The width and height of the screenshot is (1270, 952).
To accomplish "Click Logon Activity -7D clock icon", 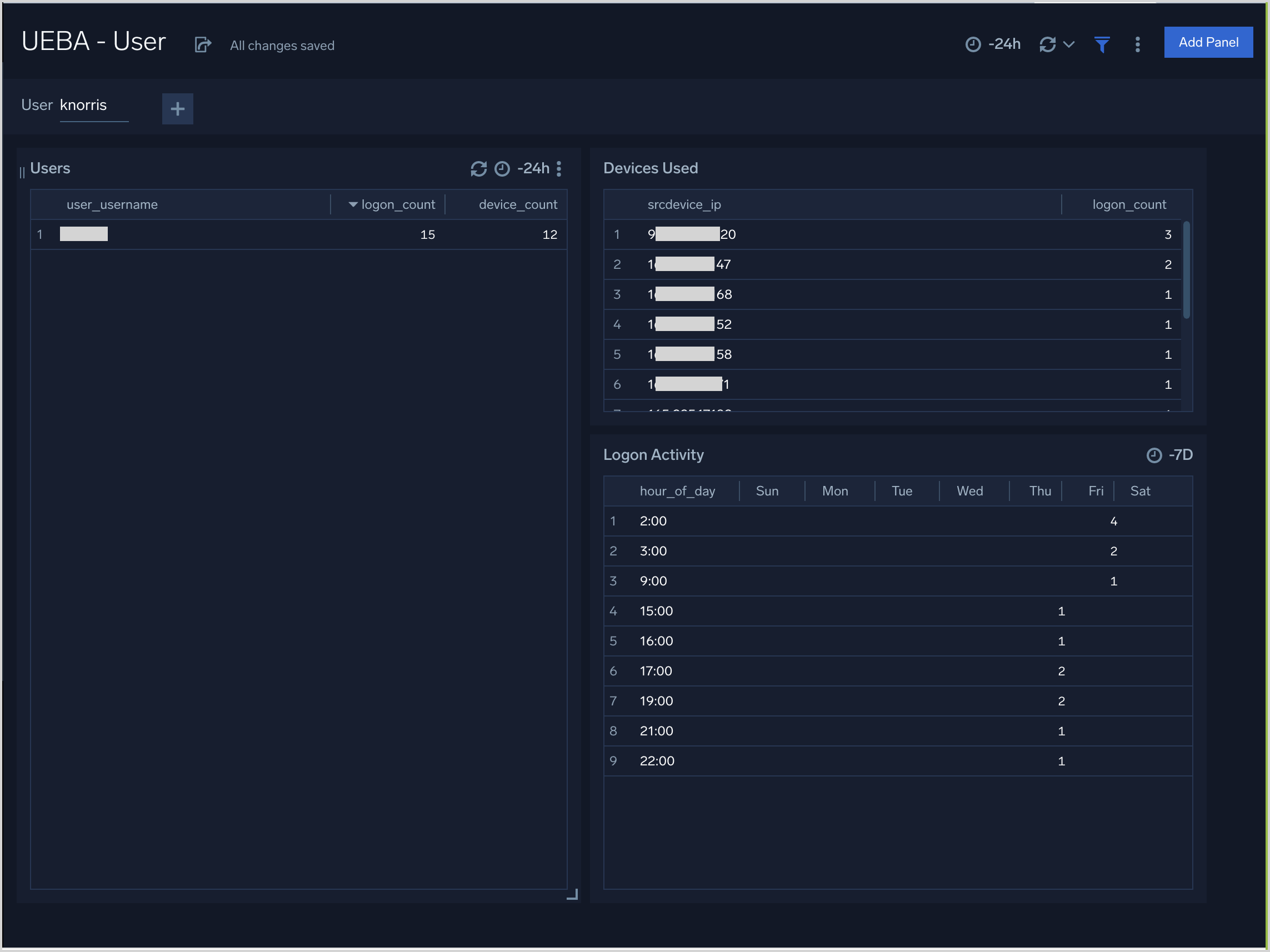I will point(1153,455).
